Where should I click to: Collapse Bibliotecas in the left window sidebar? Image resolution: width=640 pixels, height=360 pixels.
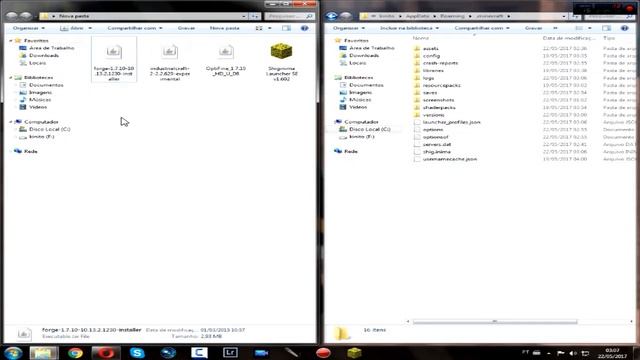[11, 77]
